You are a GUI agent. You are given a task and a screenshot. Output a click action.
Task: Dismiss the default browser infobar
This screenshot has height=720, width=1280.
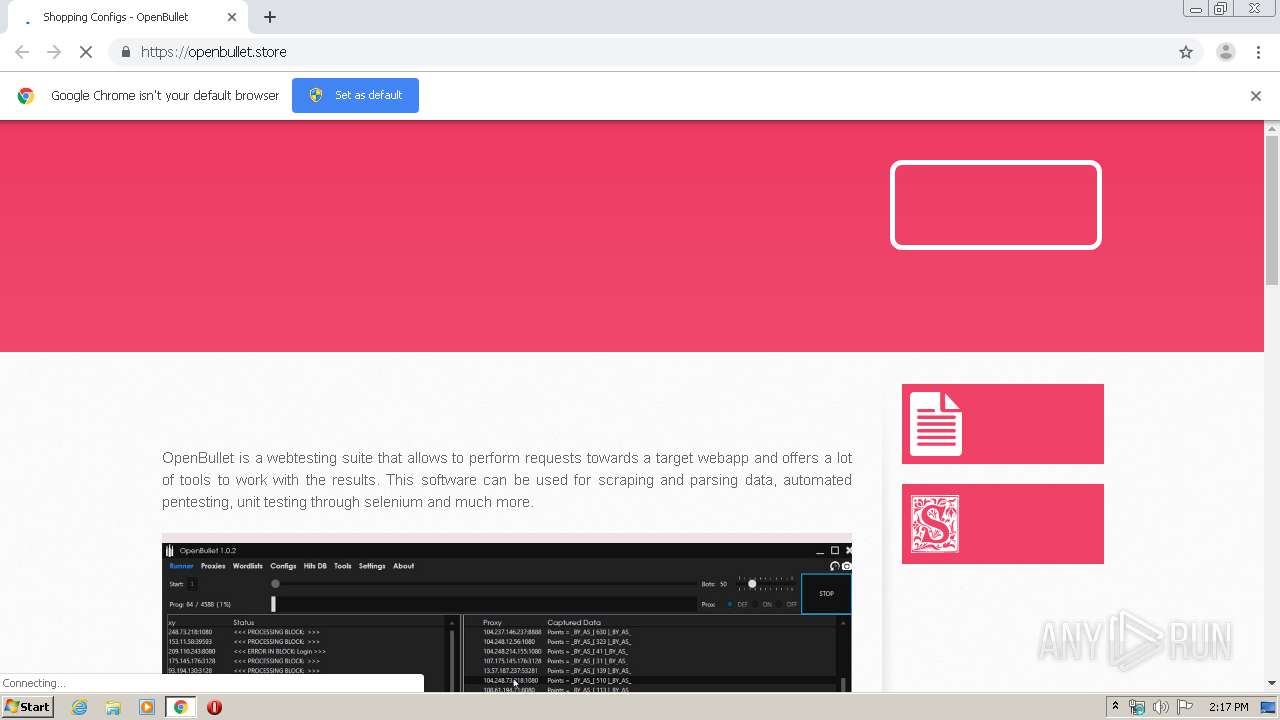[1255, 96]
